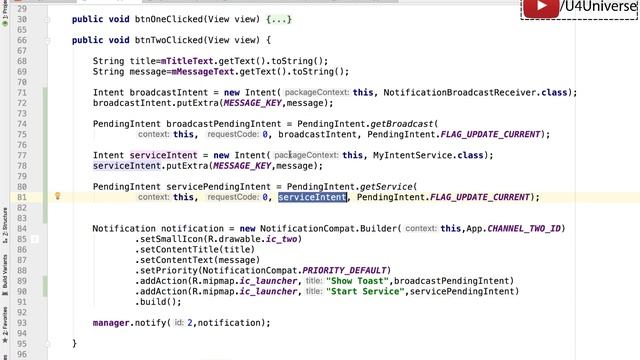
Task: Click mMessageText field on line 69
Action: 203,72
